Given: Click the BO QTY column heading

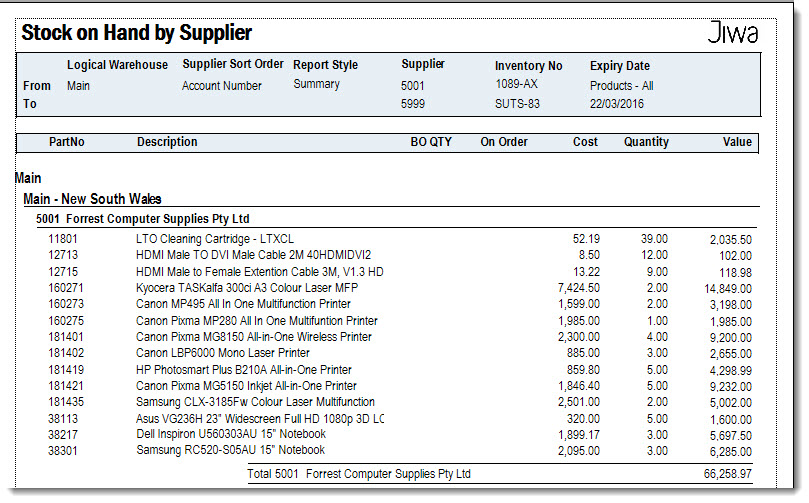Looking at the screenshot, I should pyautogui.click(x=431, y=142).
